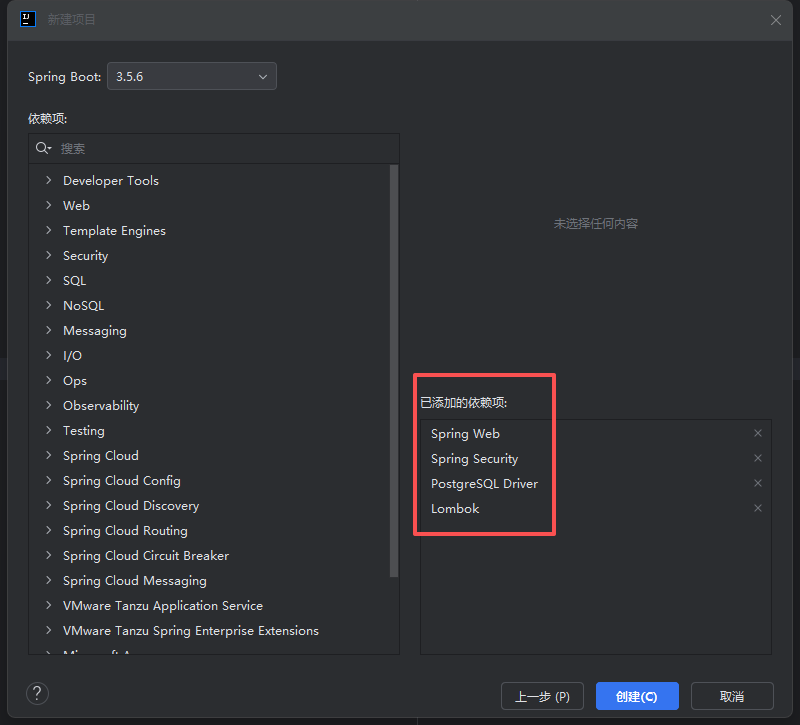Remove the Lombok dependency
Image resolution: width=800 pixels, height=725 pixels.
point(758,508)
